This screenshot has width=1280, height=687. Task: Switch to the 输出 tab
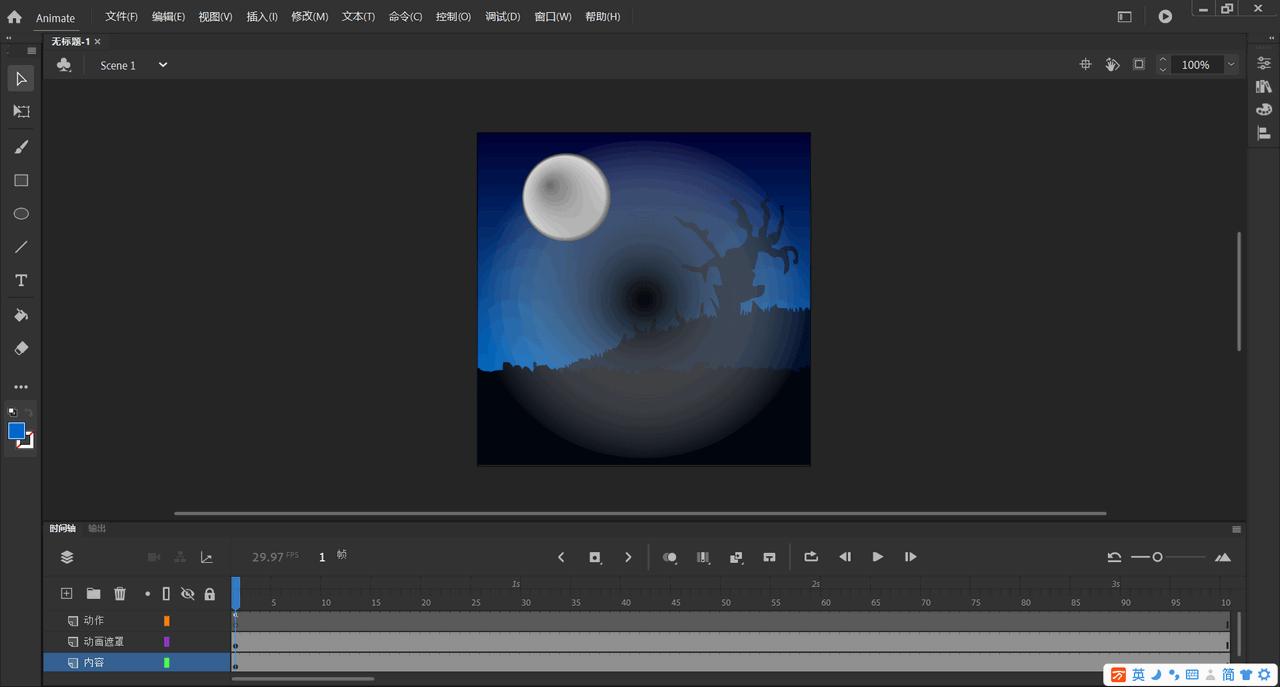click(97, 528)
